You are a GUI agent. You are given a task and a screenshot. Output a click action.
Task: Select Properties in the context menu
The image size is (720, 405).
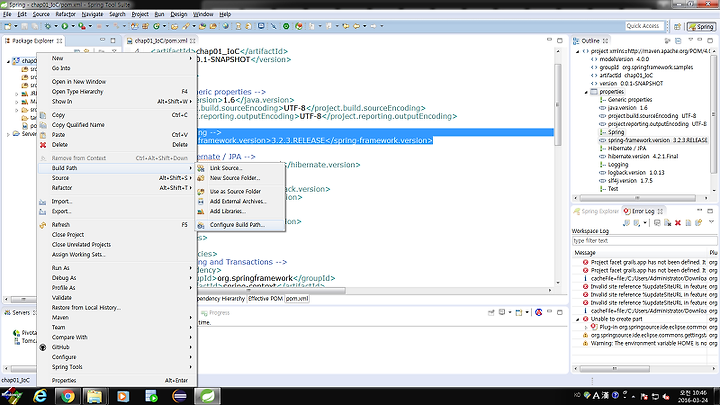pyautogui.click(x=117, y=381)
